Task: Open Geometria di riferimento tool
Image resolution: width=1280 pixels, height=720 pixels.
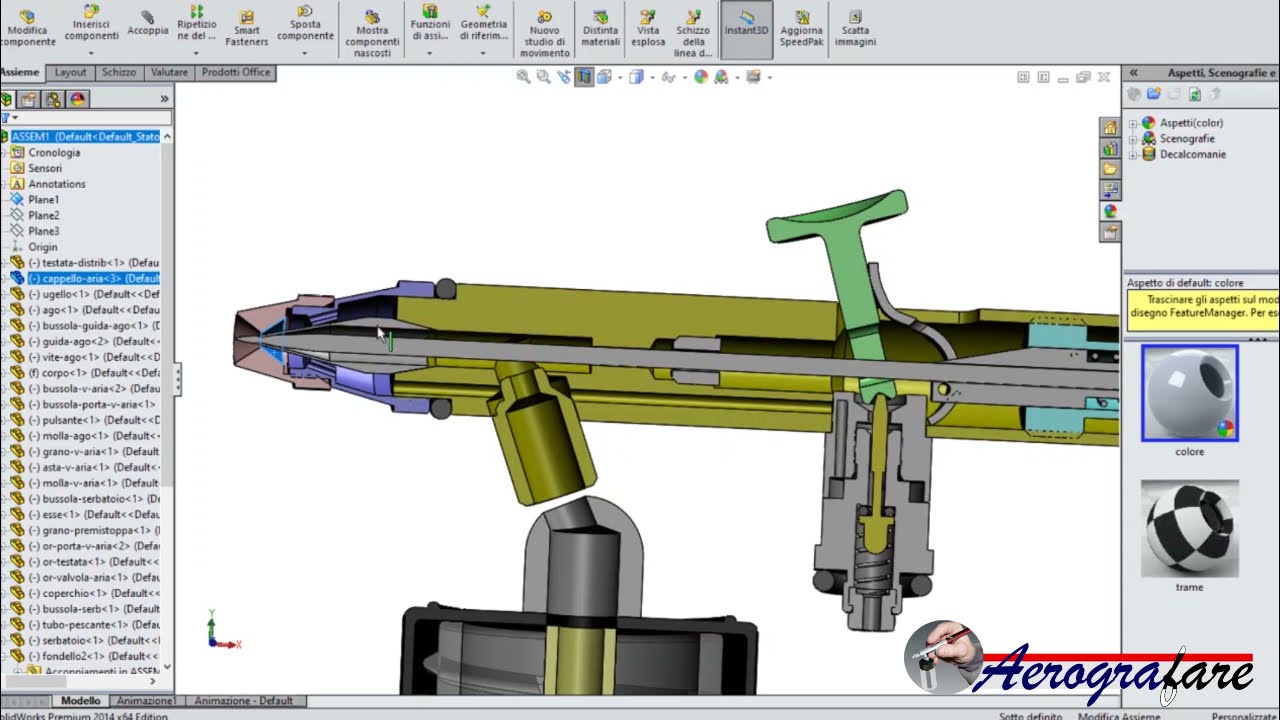Action: pos(484,24)
